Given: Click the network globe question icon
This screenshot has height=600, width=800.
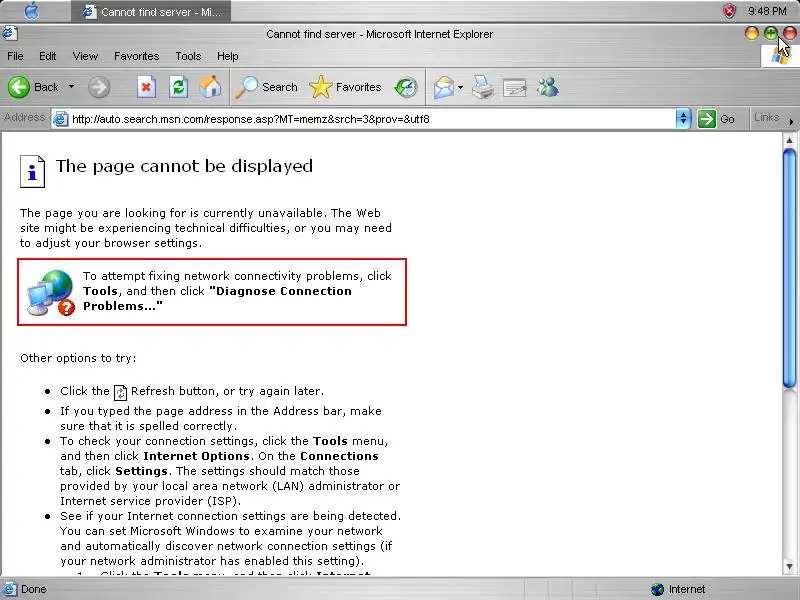Looking at the screenshot, I should [51, 293].
